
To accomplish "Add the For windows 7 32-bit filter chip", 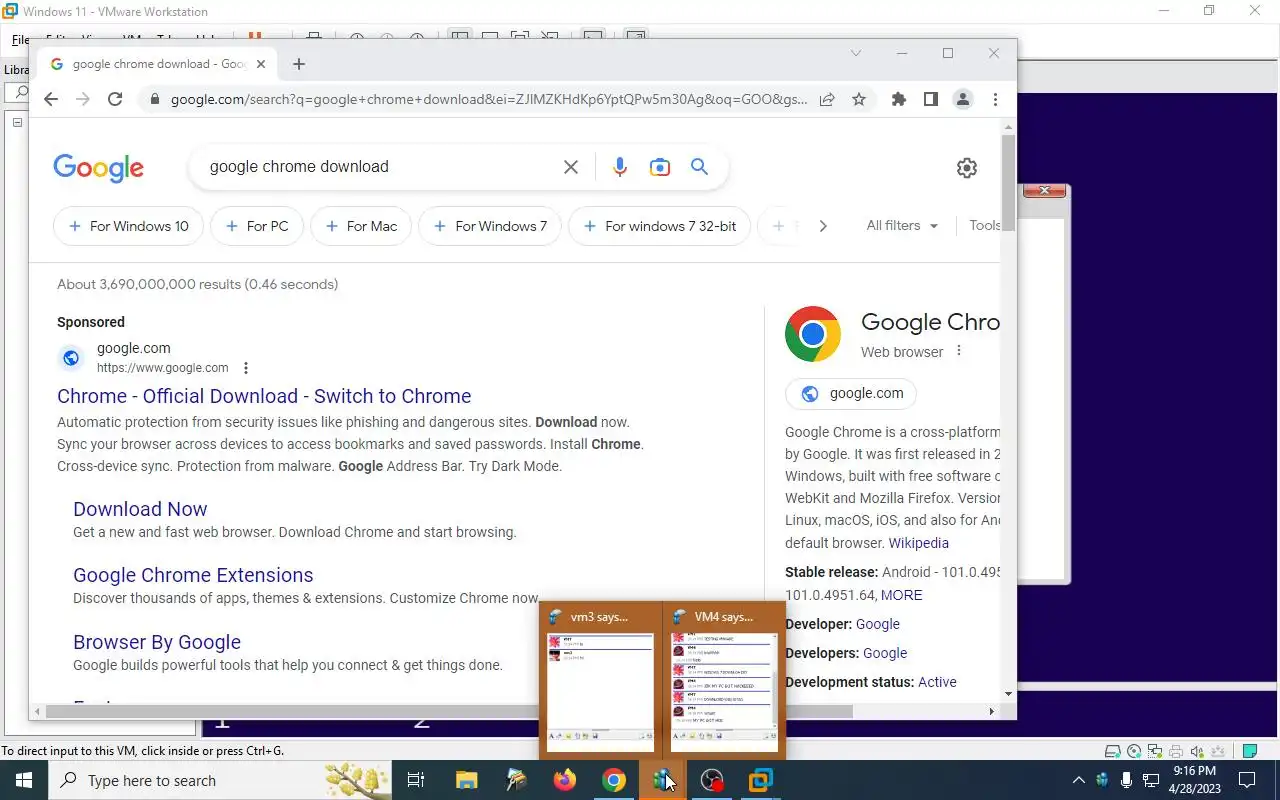I will 659,226.
